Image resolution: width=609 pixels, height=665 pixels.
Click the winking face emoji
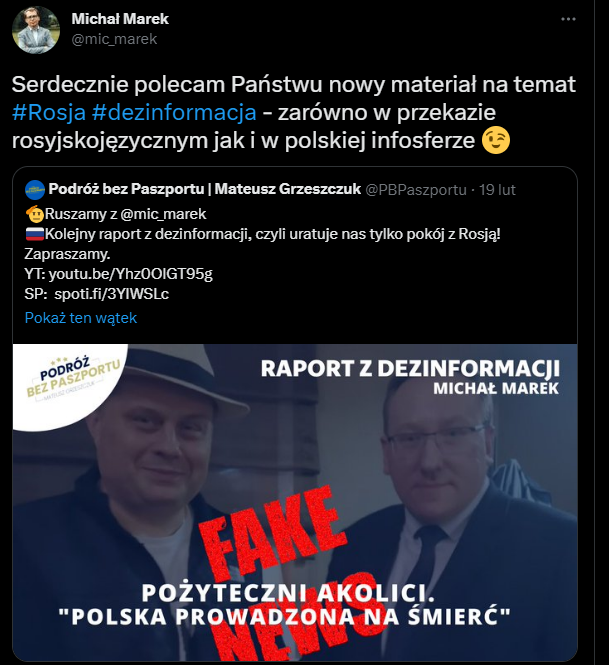[x=496, y=141]
